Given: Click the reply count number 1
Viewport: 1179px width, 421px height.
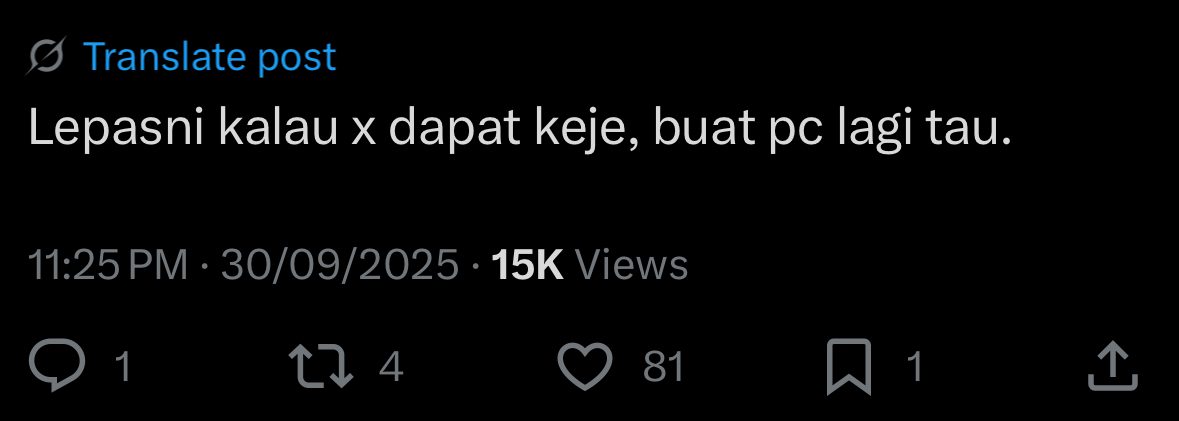Looking at the screenshot, I should tap(123, 367).
